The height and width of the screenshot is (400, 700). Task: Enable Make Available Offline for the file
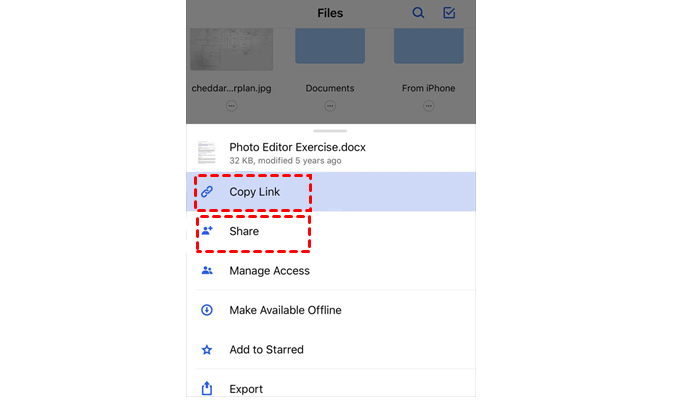[x=285, y=310]
